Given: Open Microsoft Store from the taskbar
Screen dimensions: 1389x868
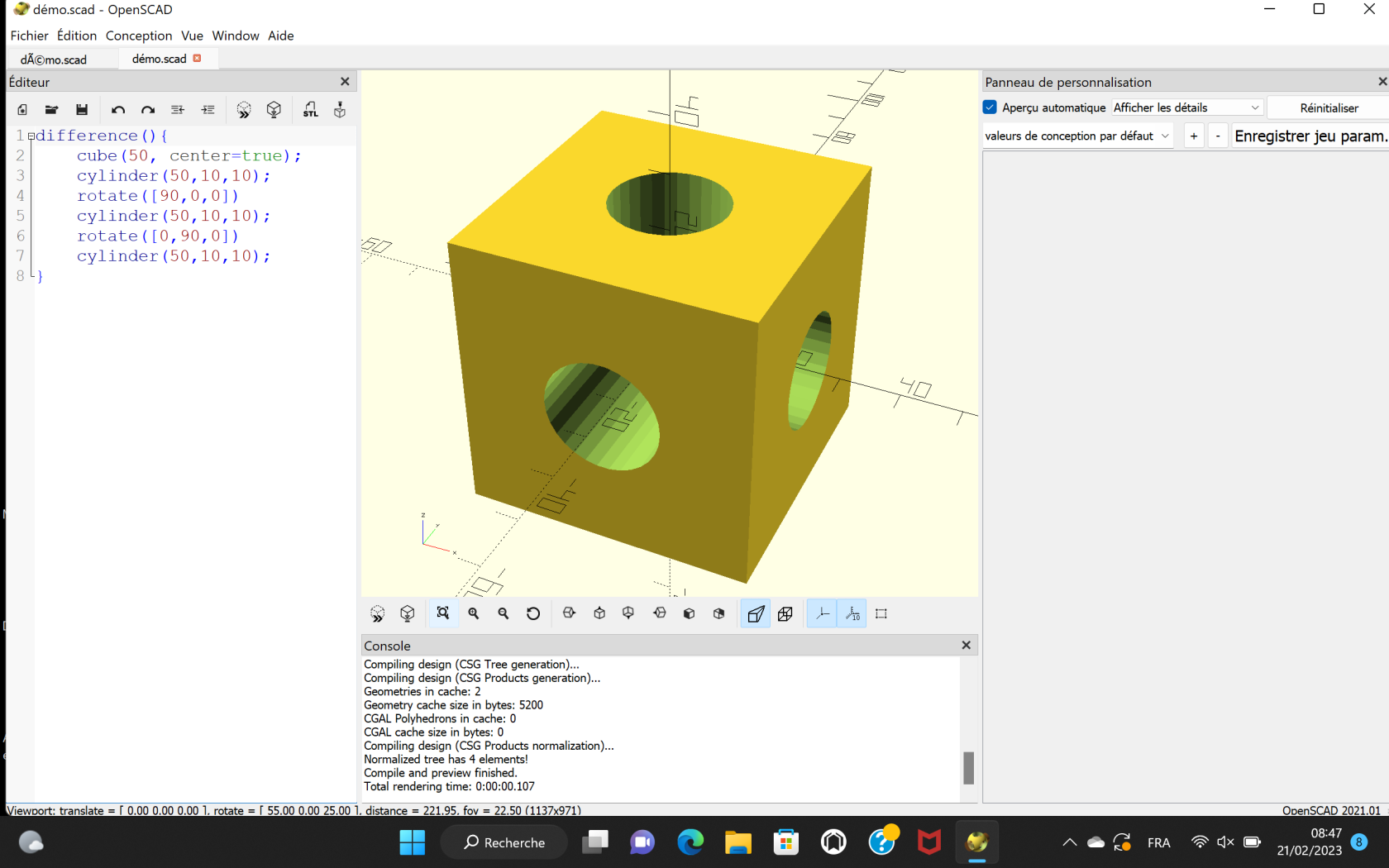Looking at the screenshot, I should pos(785,842).
